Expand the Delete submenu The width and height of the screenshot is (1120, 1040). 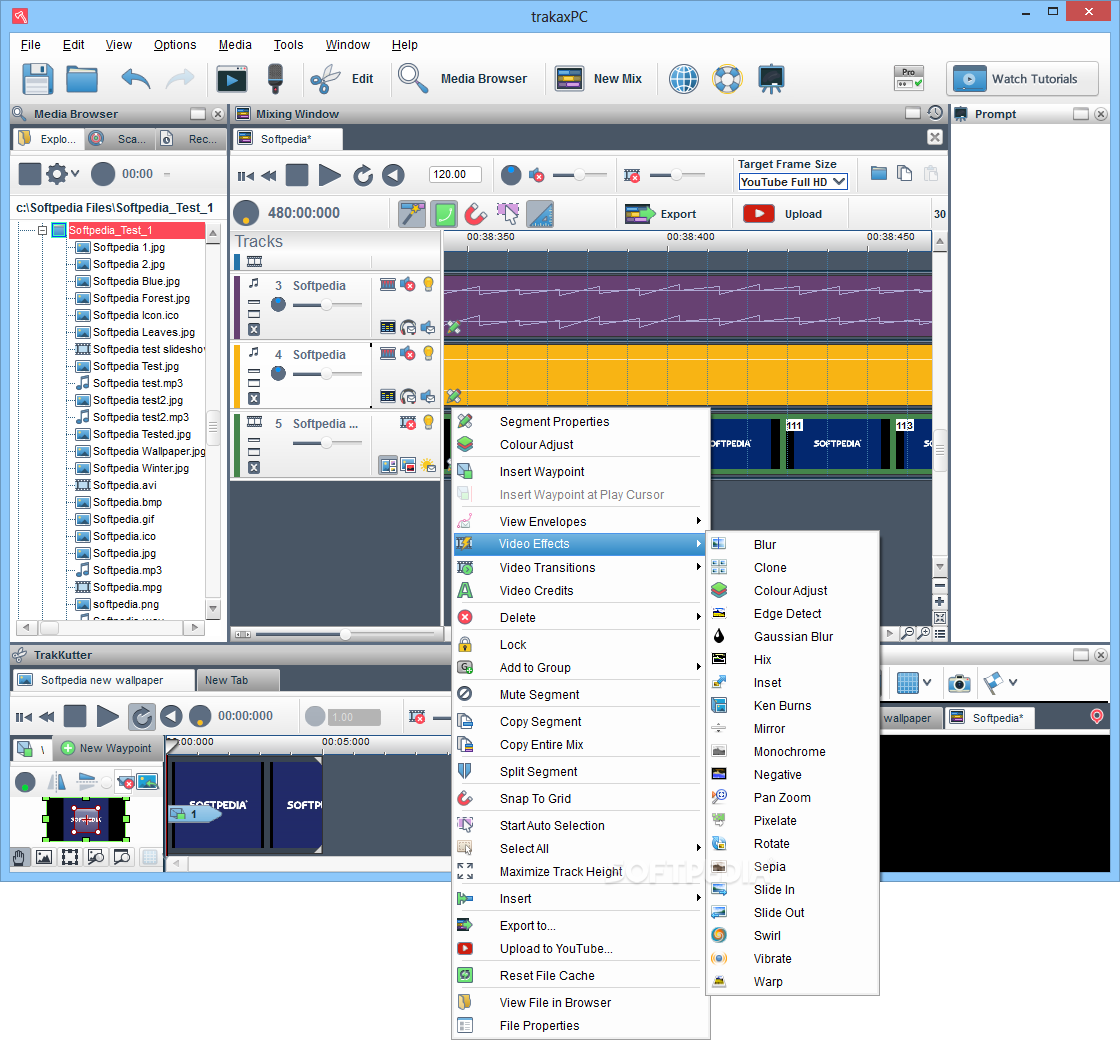[x=580, y=617]
